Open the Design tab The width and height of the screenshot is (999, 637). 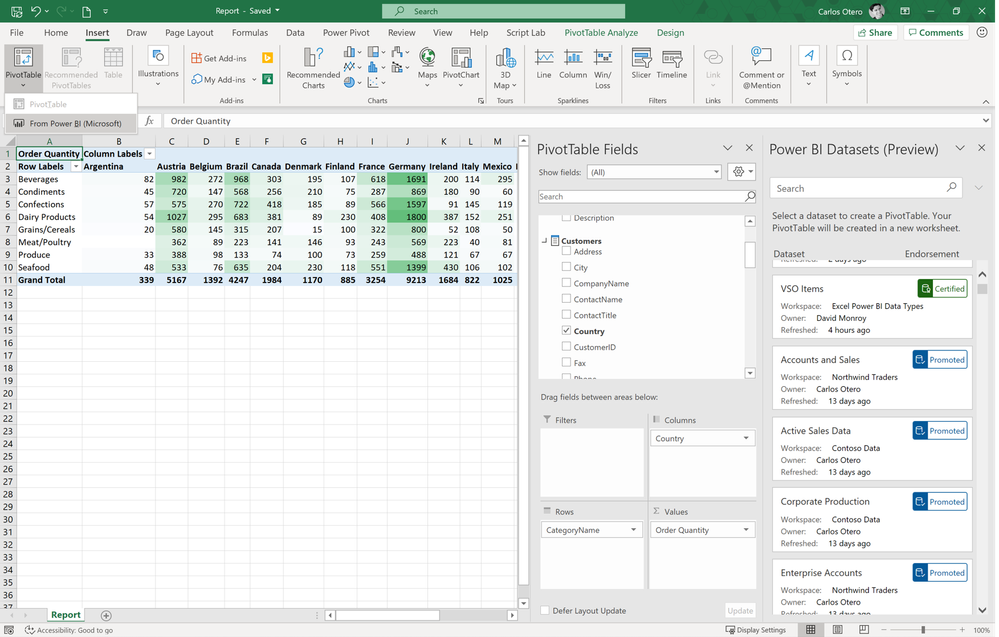pos(670,32)
